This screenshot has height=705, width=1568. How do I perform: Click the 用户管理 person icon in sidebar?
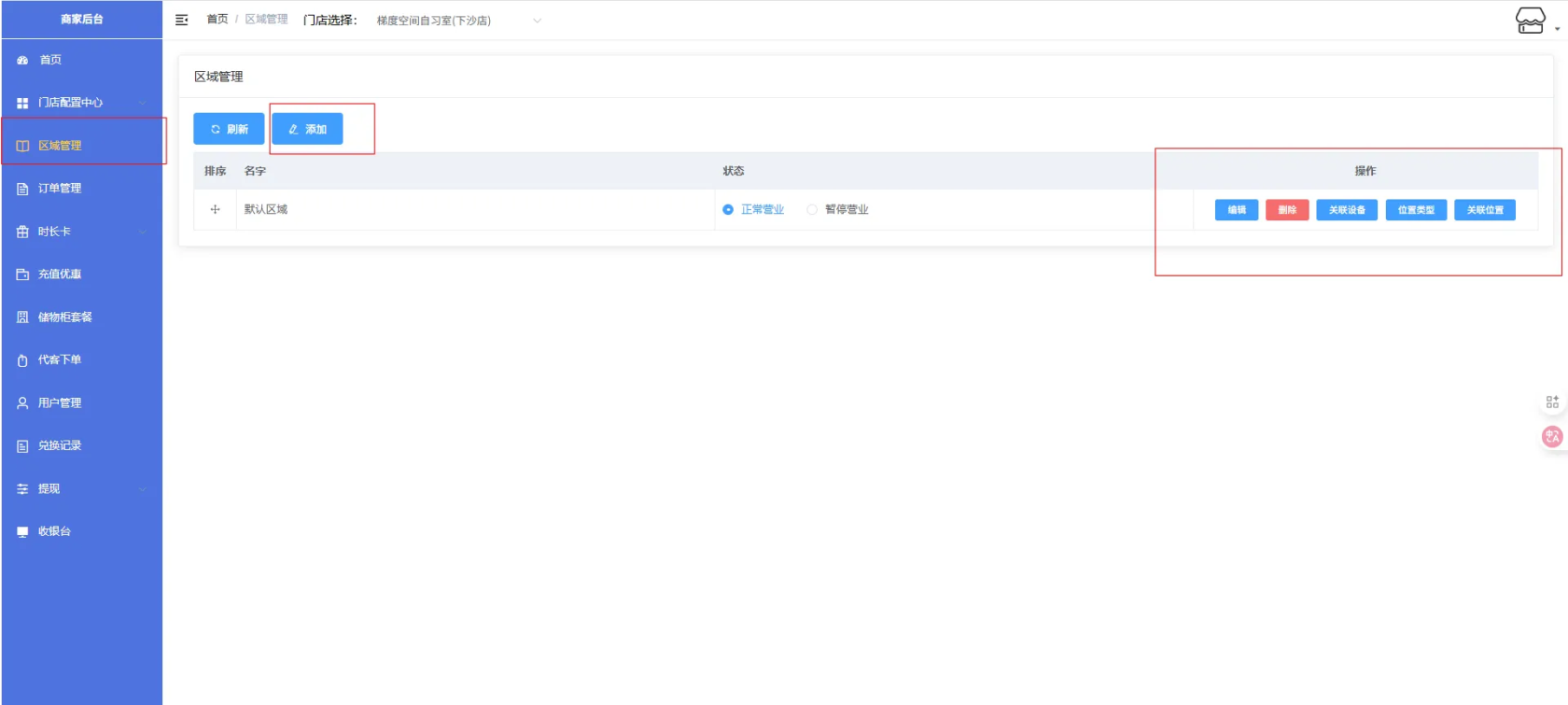(x=22, y=403)
